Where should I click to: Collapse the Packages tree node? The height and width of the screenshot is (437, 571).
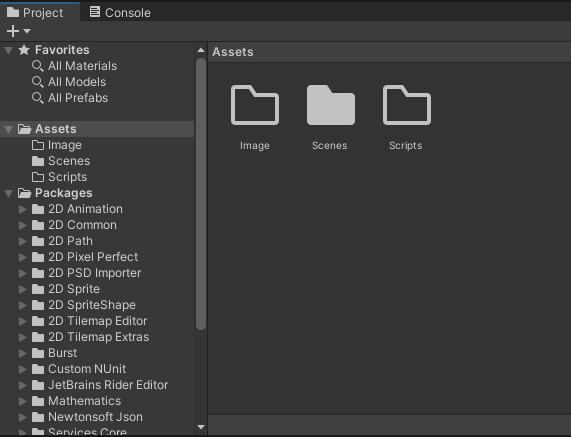click(9, 193)
